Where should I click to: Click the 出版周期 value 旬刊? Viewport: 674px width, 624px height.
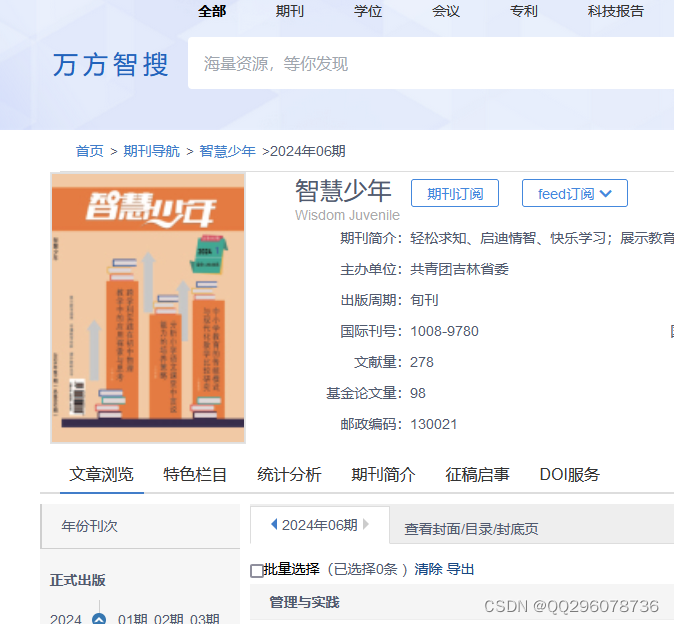click(x=424, y=300)
